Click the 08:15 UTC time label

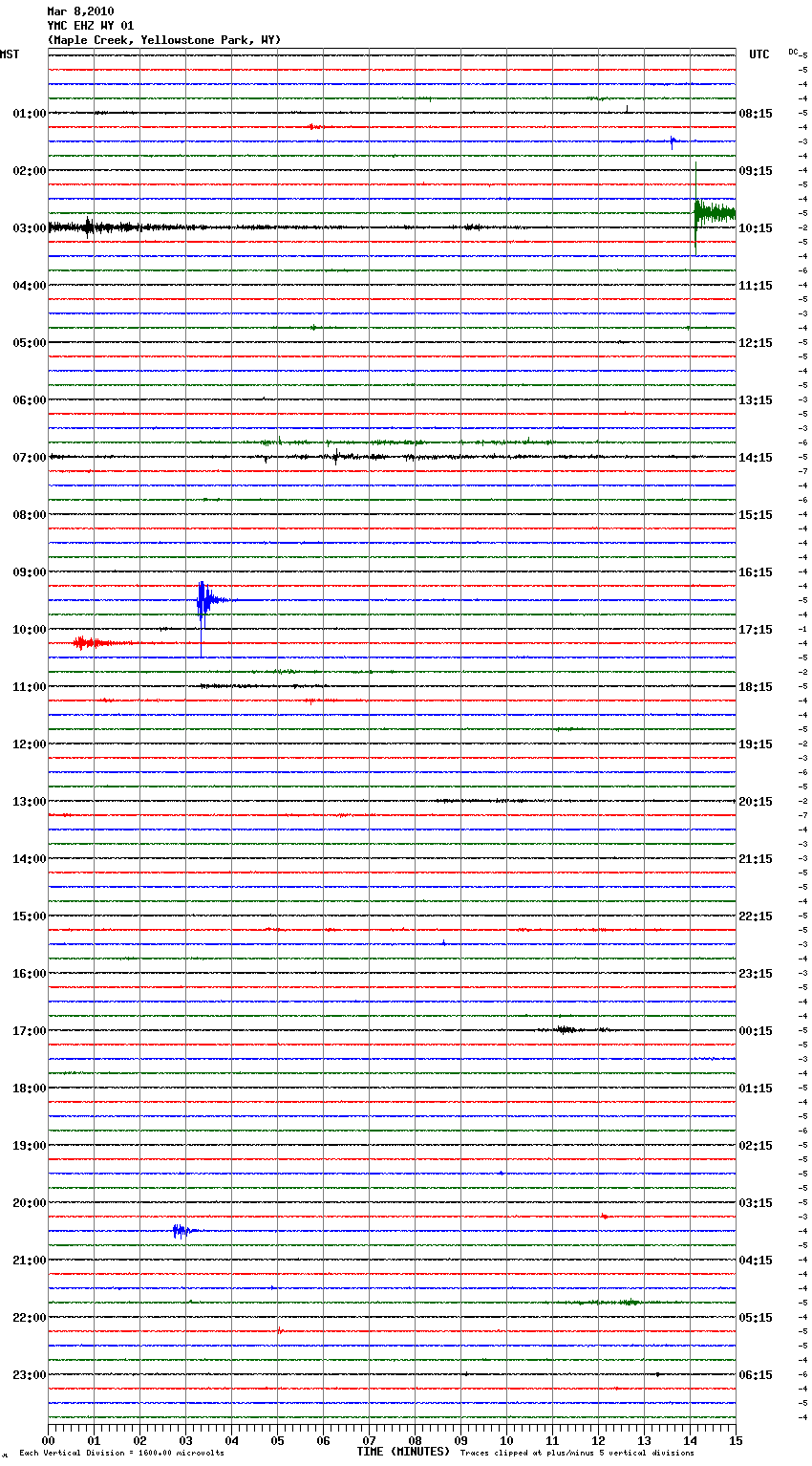756,114
